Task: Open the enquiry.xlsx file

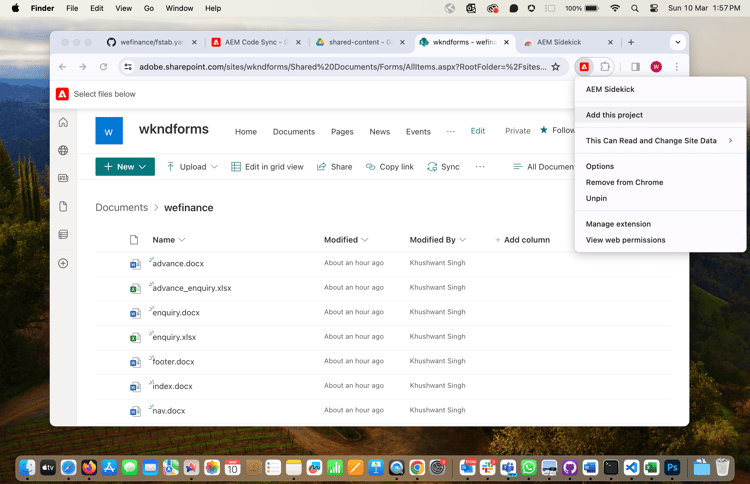Action: tap(174, 337)
